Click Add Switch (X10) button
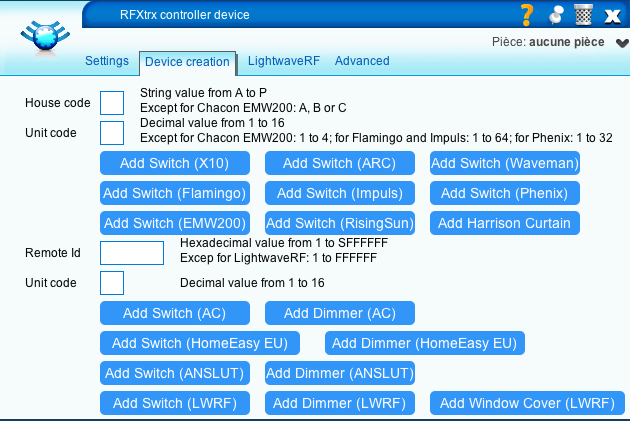The width and height of the screenshot is (630, 421). click(x=175, y=163)
